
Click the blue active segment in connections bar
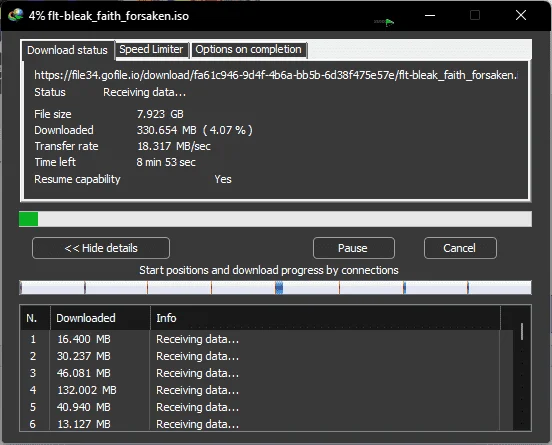(x=279, y=288)
